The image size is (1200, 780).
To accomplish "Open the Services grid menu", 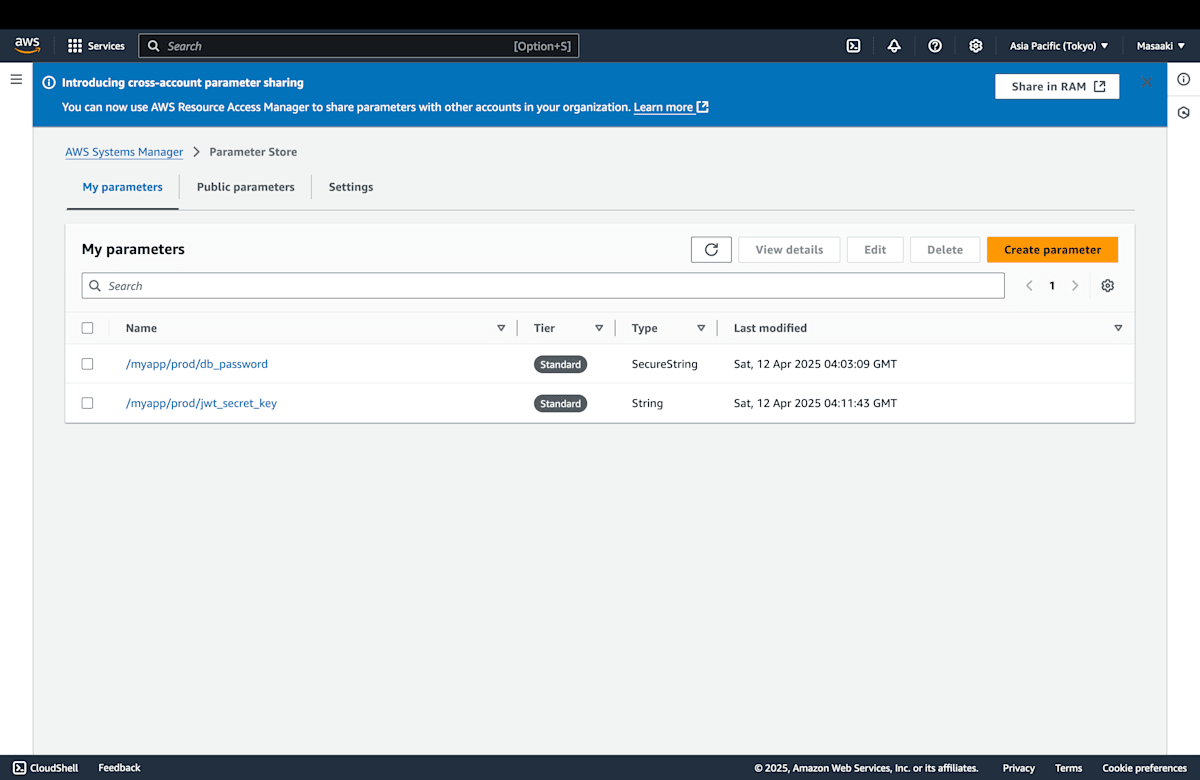I will coord(96,46).
